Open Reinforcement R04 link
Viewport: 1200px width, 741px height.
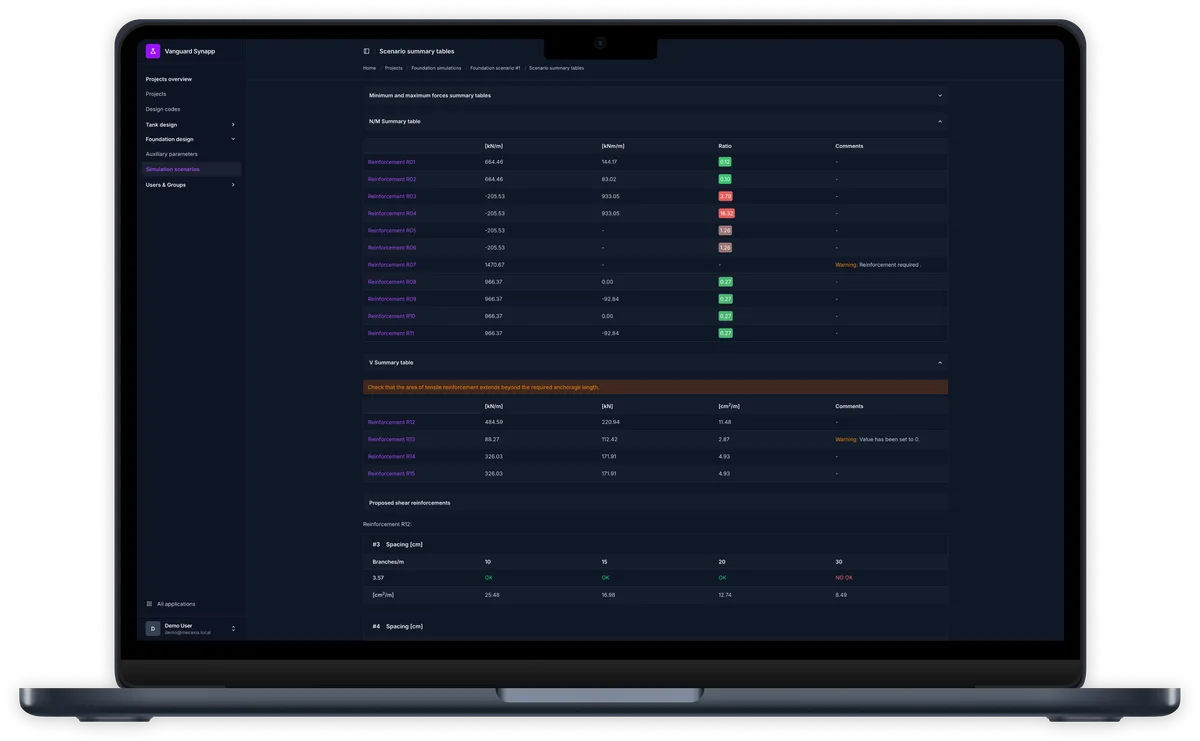pyautogui.click(x=392, y=213)
